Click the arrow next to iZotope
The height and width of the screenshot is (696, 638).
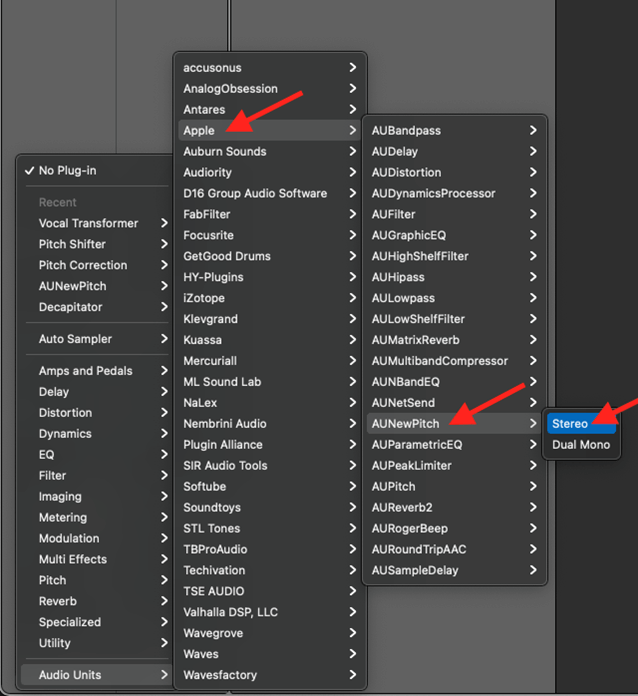353,298
